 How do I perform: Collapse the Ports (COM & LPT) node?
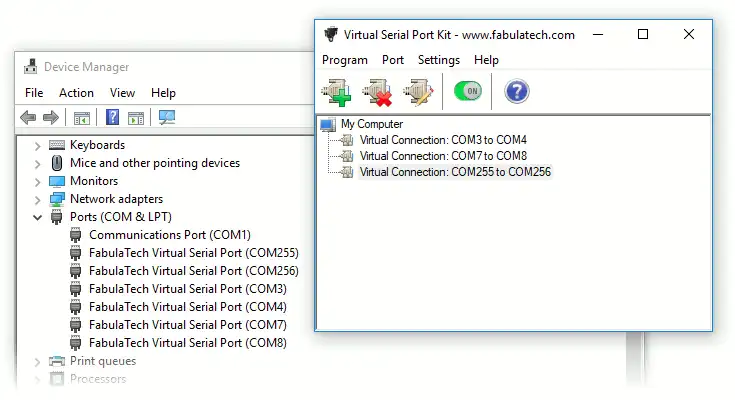(x=38, y=217)
